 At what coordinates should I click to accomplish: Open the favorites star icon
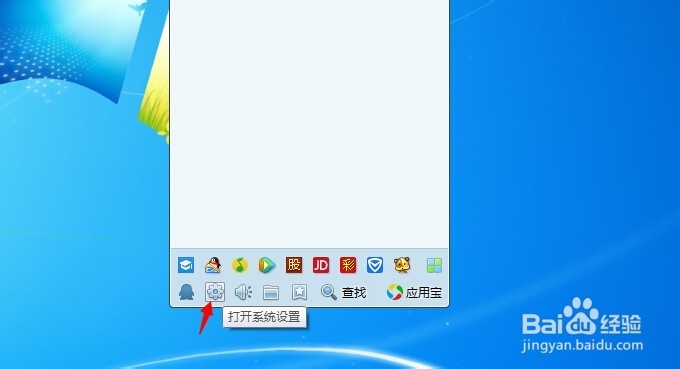pyautogui.click(x=299, y=292)
